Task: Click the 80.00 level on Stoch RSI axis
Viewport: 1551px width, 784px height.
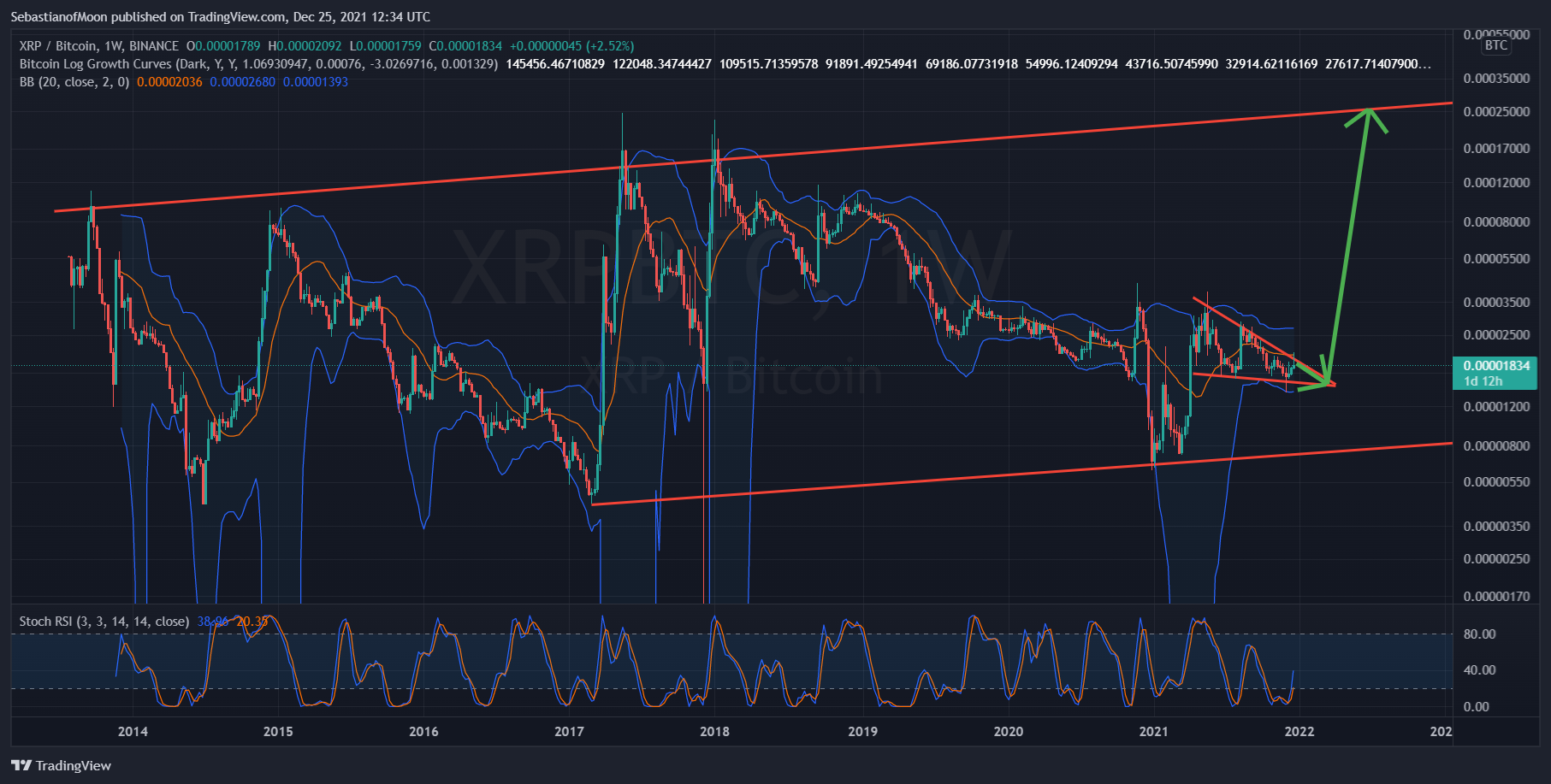Action: (x=1479, y=634)
